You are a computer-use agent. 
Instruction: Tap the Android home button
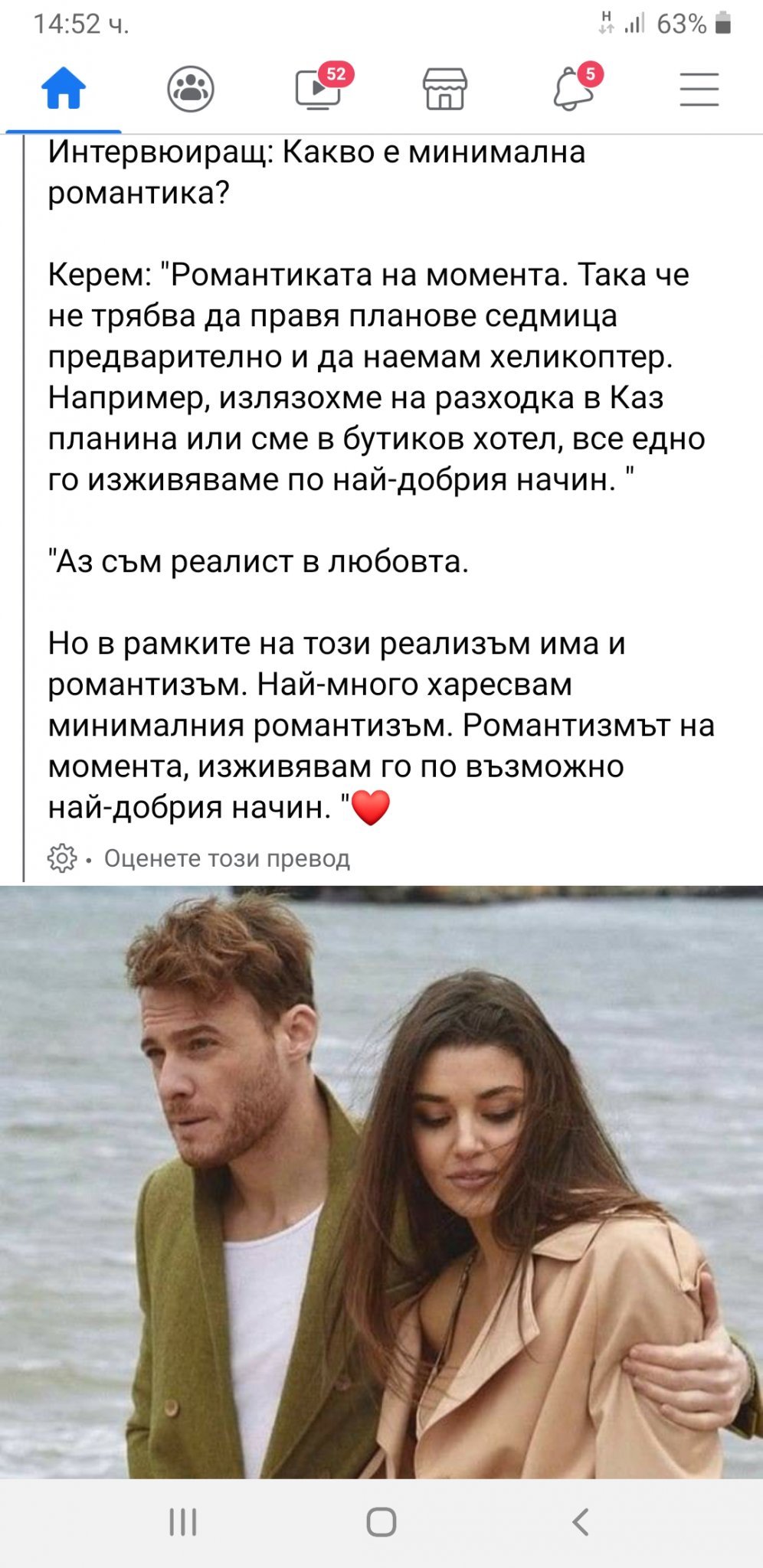(x=381, y=1522)
